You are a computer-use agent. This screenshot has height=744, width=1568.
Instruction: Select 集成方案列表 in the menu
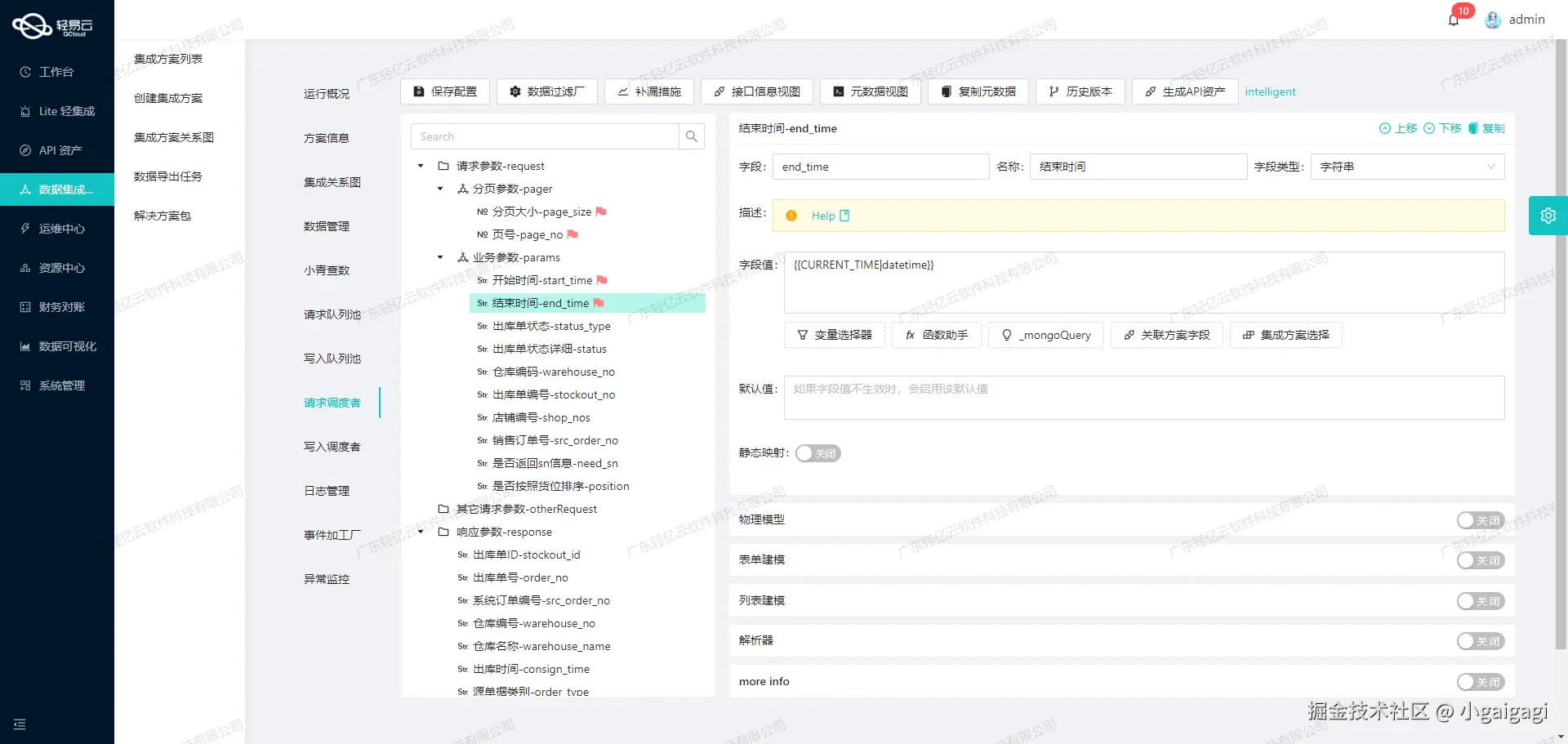click(168, 58)
